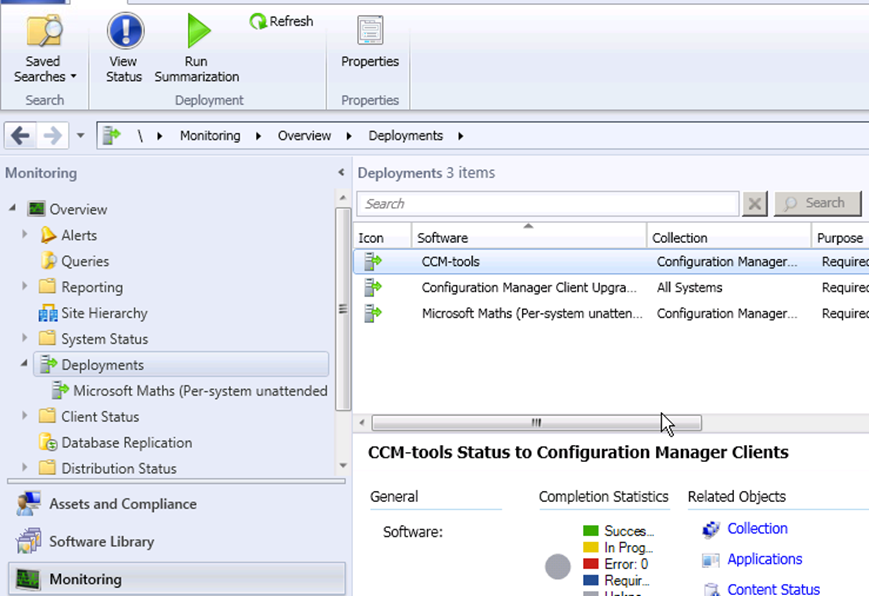Select Configuration Manager Client Upgrade row
869x596 pixels.
611,288
